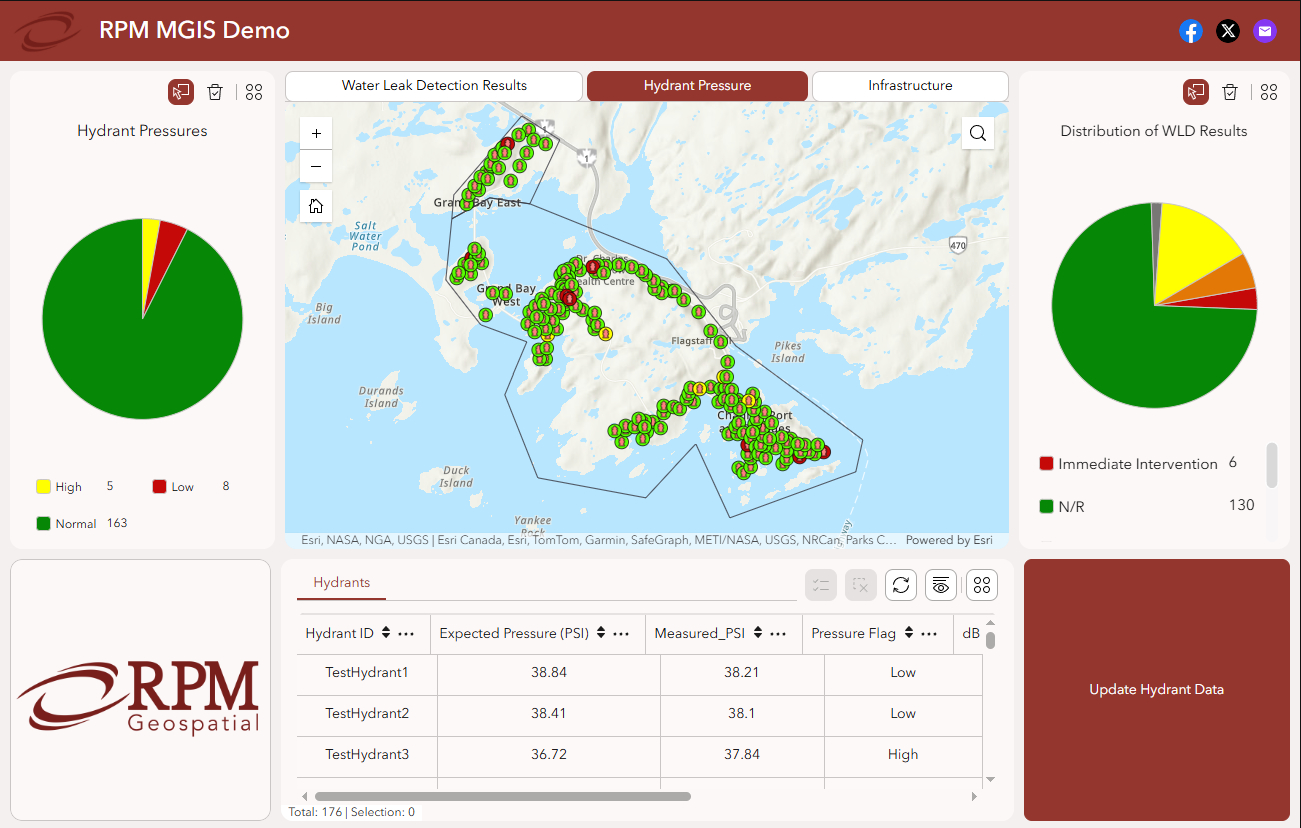1301x828 pixels.
Task: Open Pressure Flag column options menu
Action: [x=929, y=633]
